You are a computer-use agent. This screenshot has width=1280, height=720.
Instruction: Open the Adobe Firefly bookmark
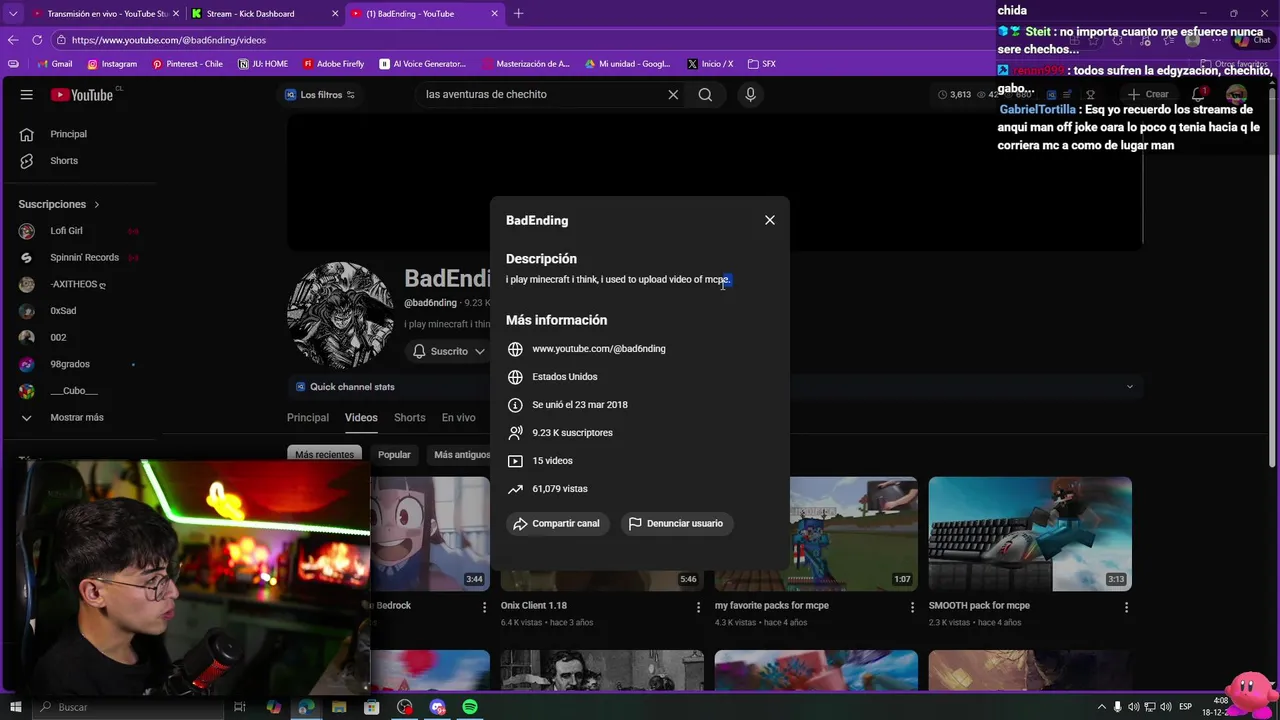(333, 64)
